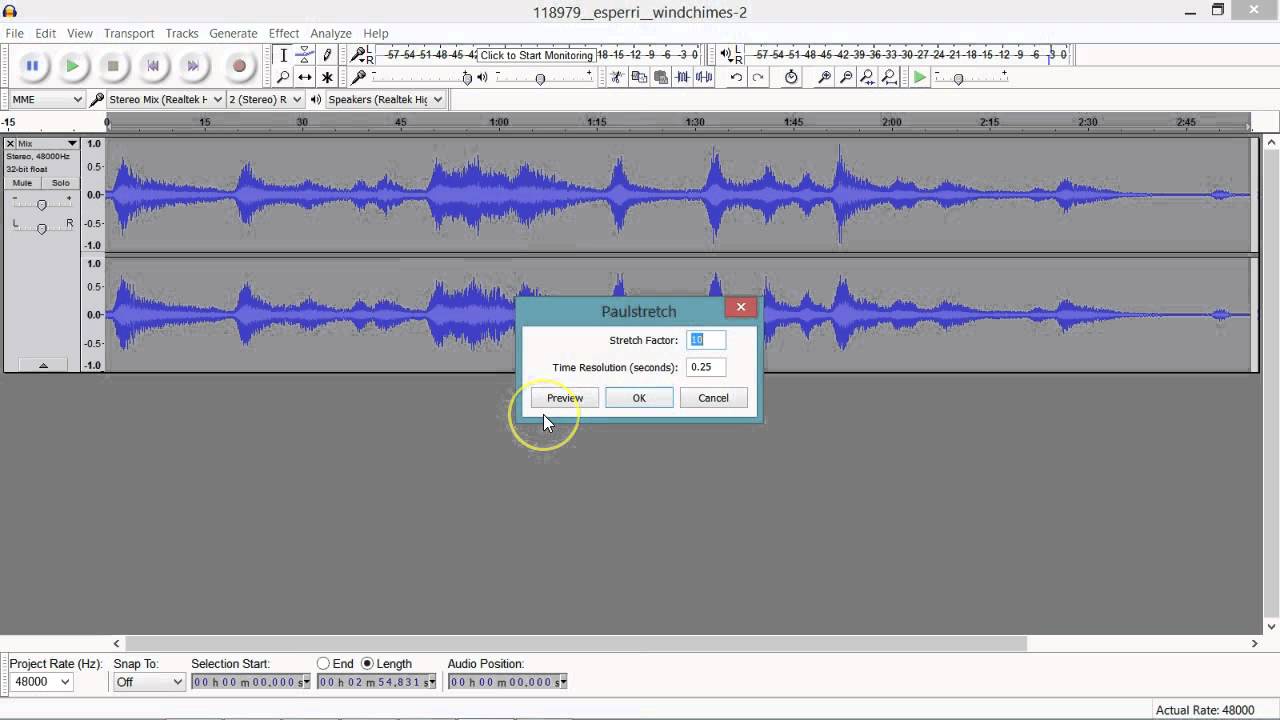1280x720 pixels.
Task: Click the Time Resolution seconds field
Action: (x=706, y=367)
